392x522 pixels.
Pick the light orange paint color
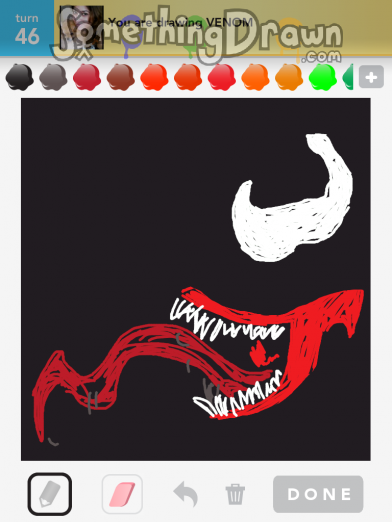(x=289, y=77)
